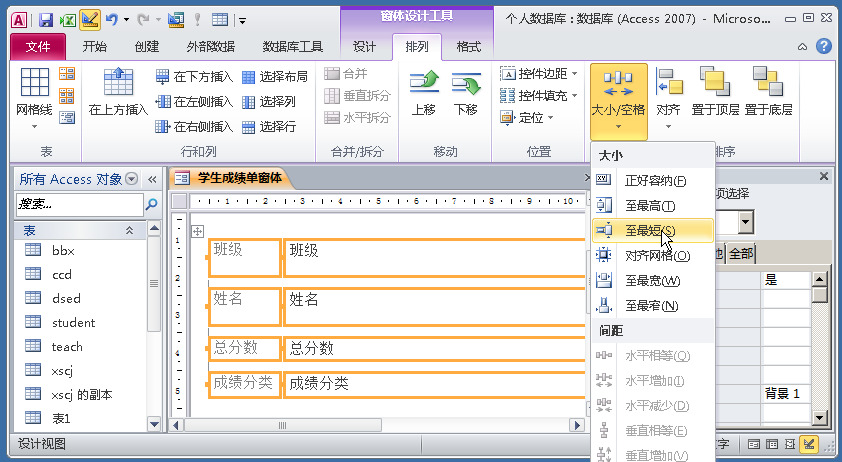The width and height of the screenshot is (842, 462).
Task: Select 至最窄(N) menu item
Action: (653, 306)
